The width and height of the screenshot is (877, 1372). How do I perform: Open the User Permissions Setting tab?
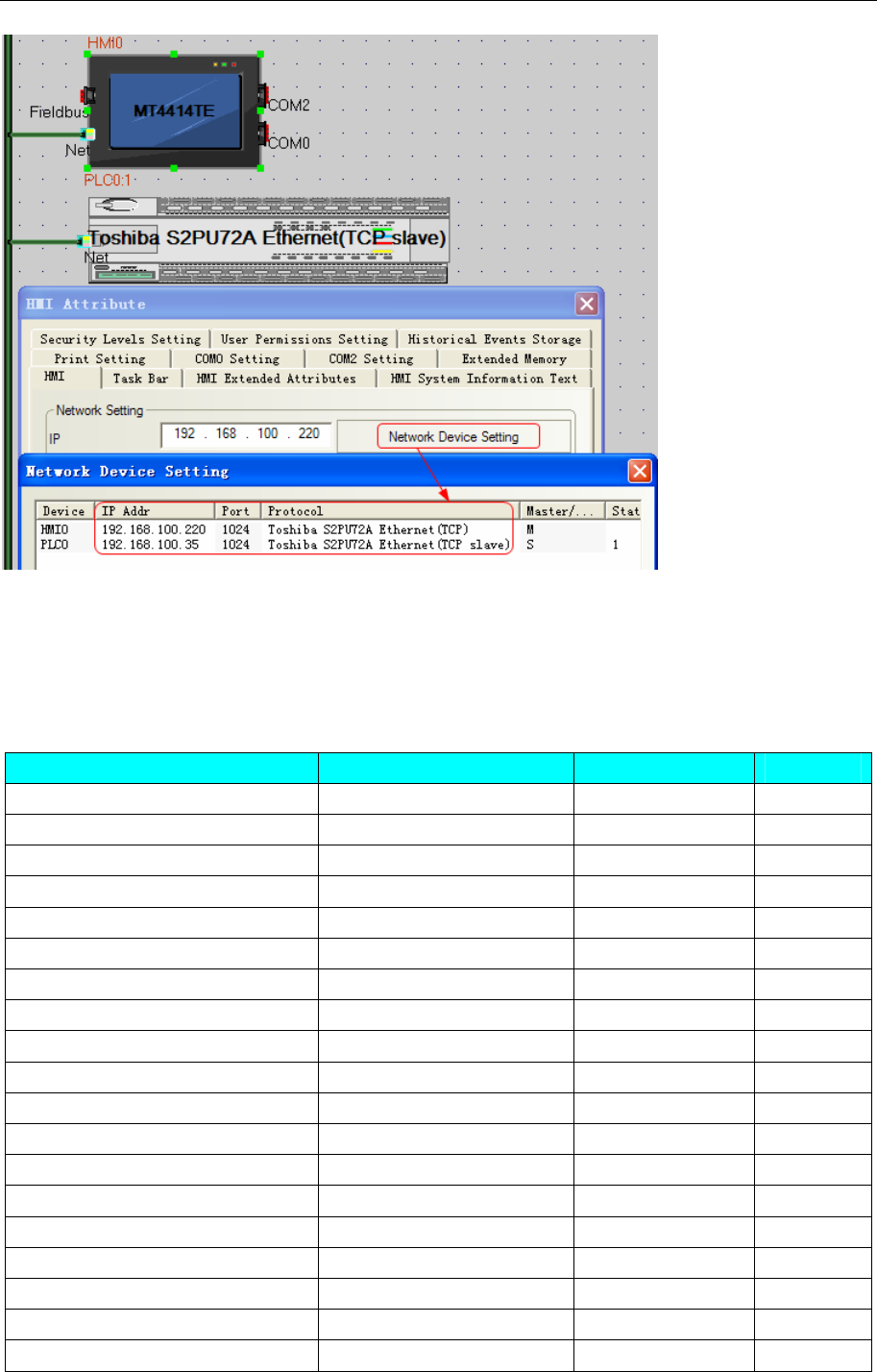tap(304, 339)
